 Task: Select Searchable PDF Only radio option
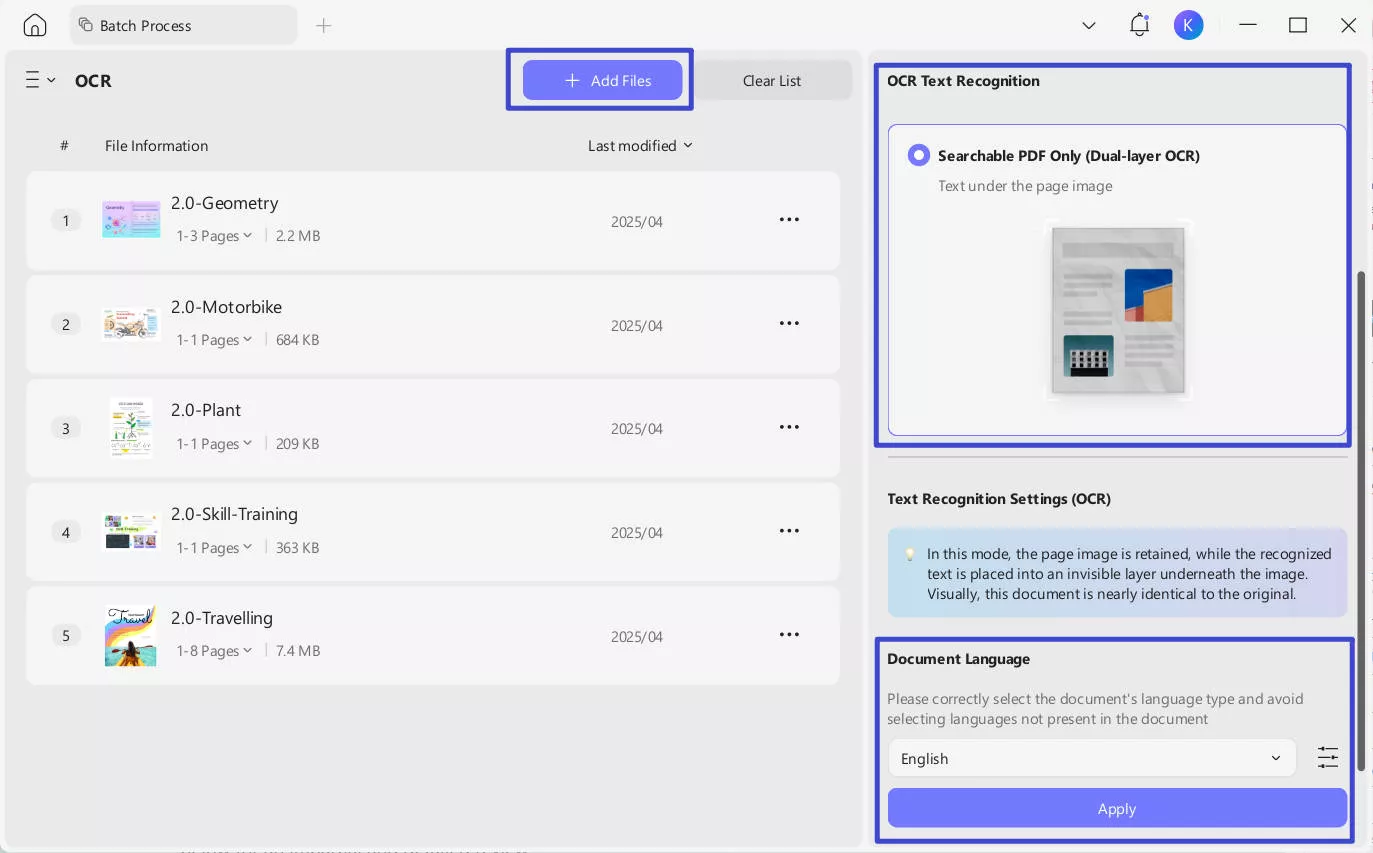tap(918, 156)
